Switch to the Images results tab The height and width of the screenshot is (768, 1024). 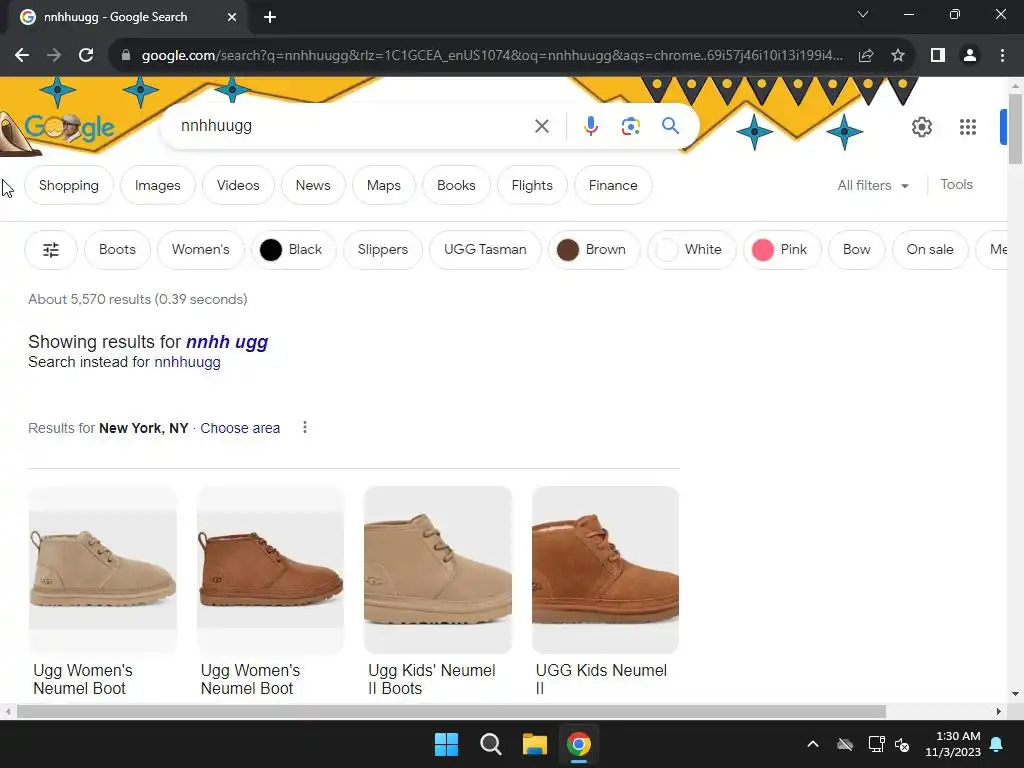tap(157, 185)
